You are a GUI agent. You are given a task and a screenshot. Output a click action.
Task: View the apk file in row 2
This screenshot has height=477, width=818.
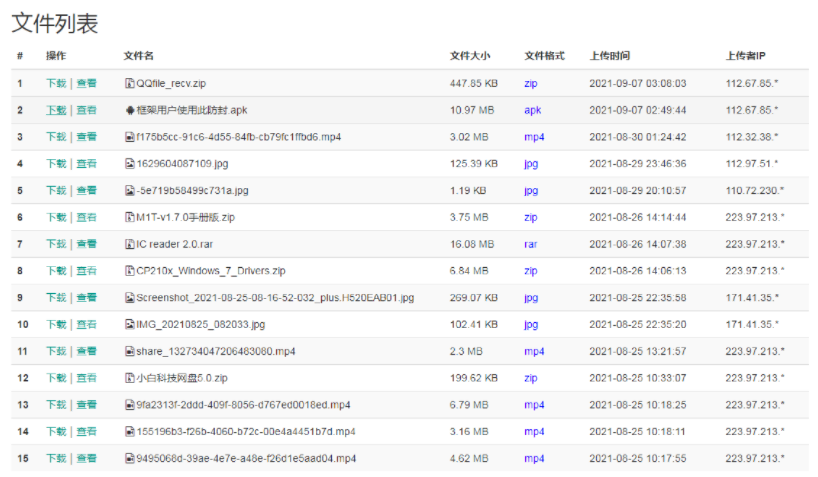87,110
